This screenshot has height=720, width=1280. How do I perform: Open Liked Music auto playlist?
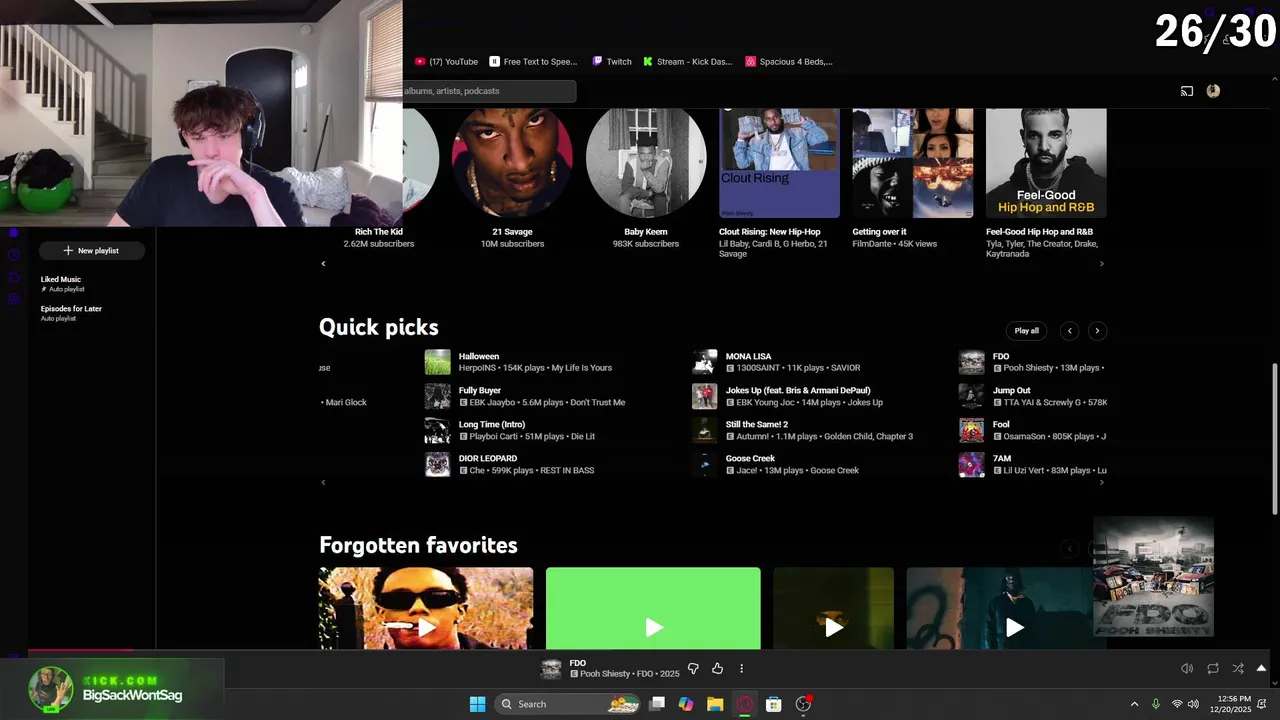click(x=61, y=284)
